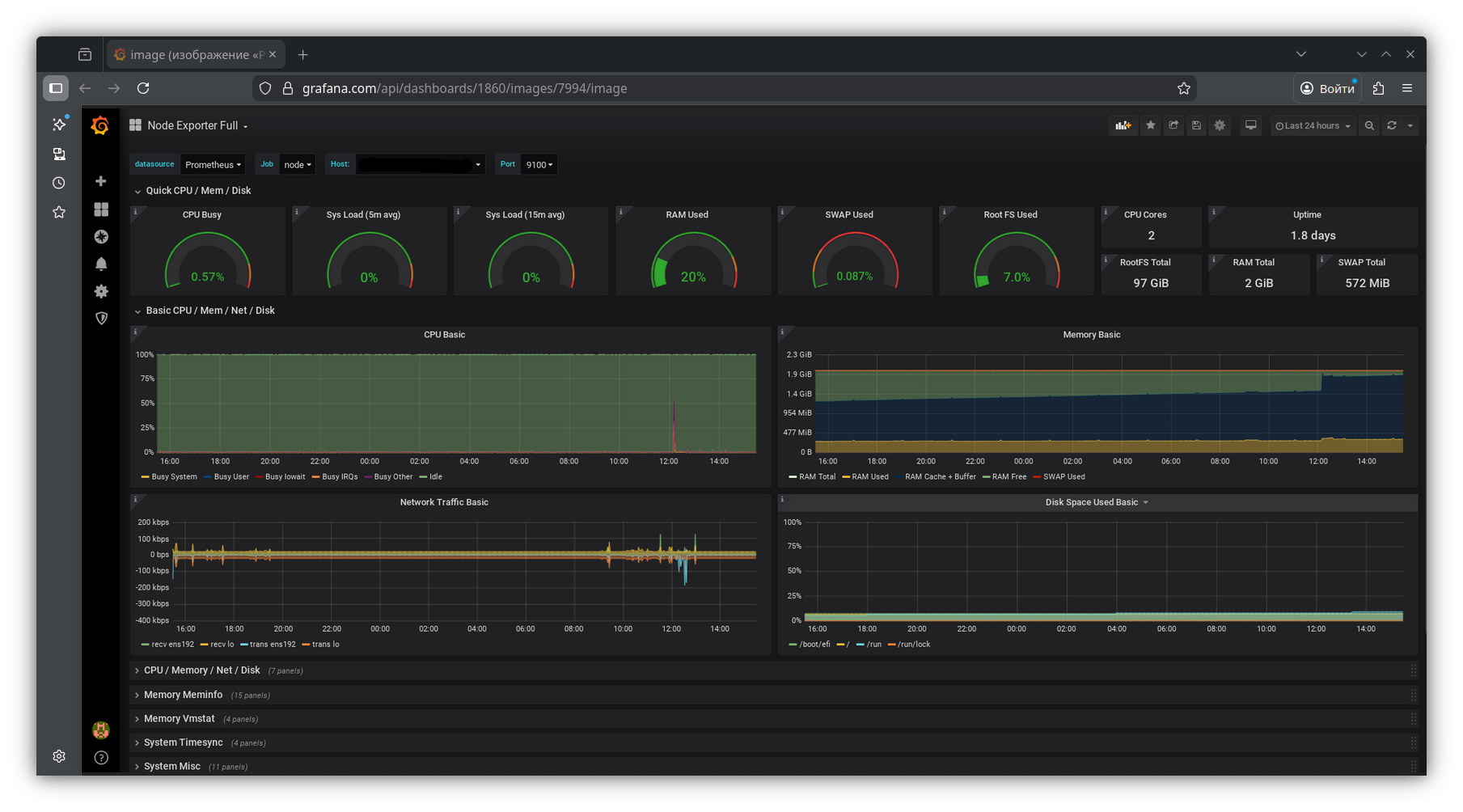The image size is (1463, 812).
Task: Click the Grafana logo icon
Action: (x=100, y=125)
